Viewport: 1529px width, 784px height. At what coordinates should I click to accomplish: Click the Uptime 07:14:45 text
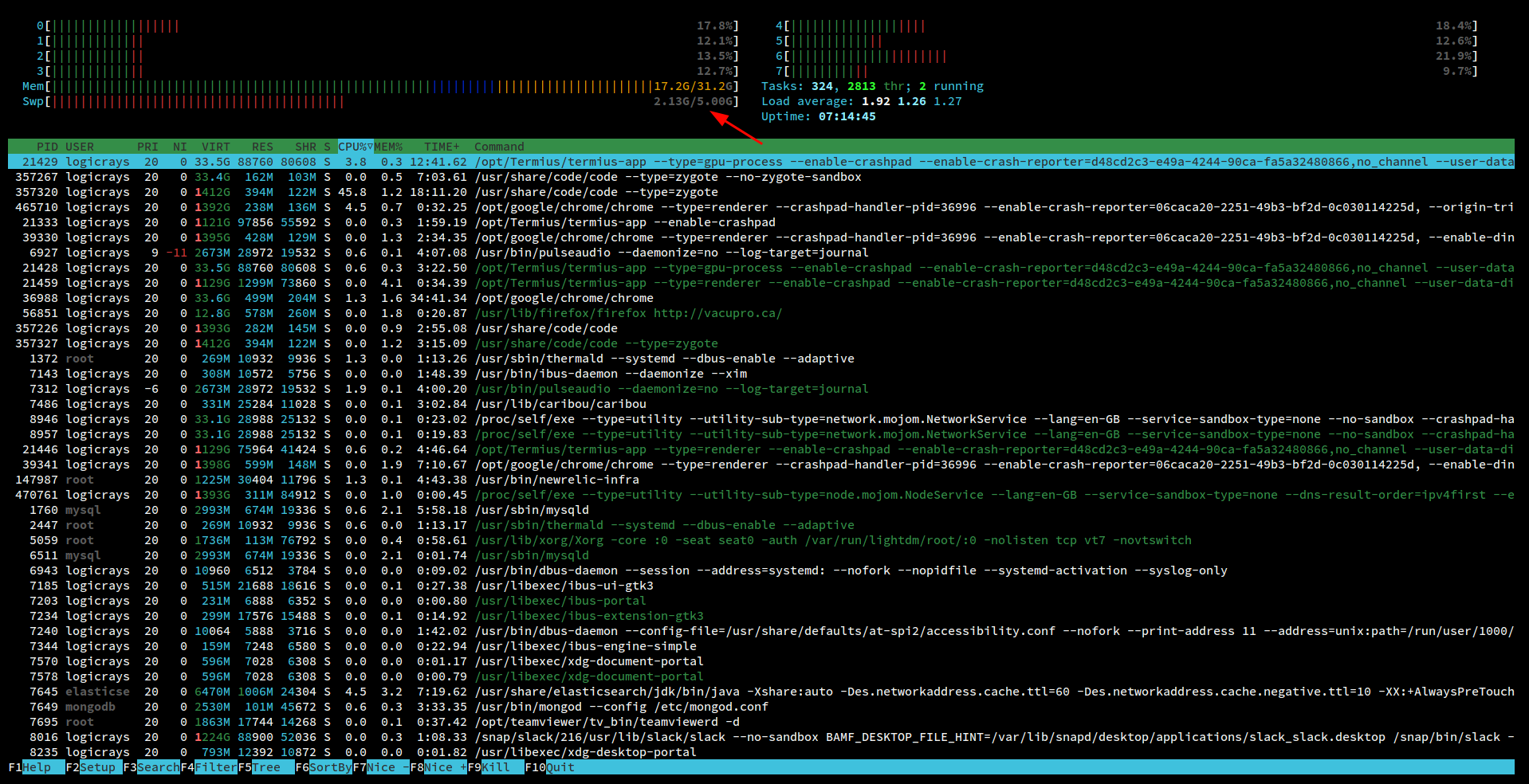819,116
